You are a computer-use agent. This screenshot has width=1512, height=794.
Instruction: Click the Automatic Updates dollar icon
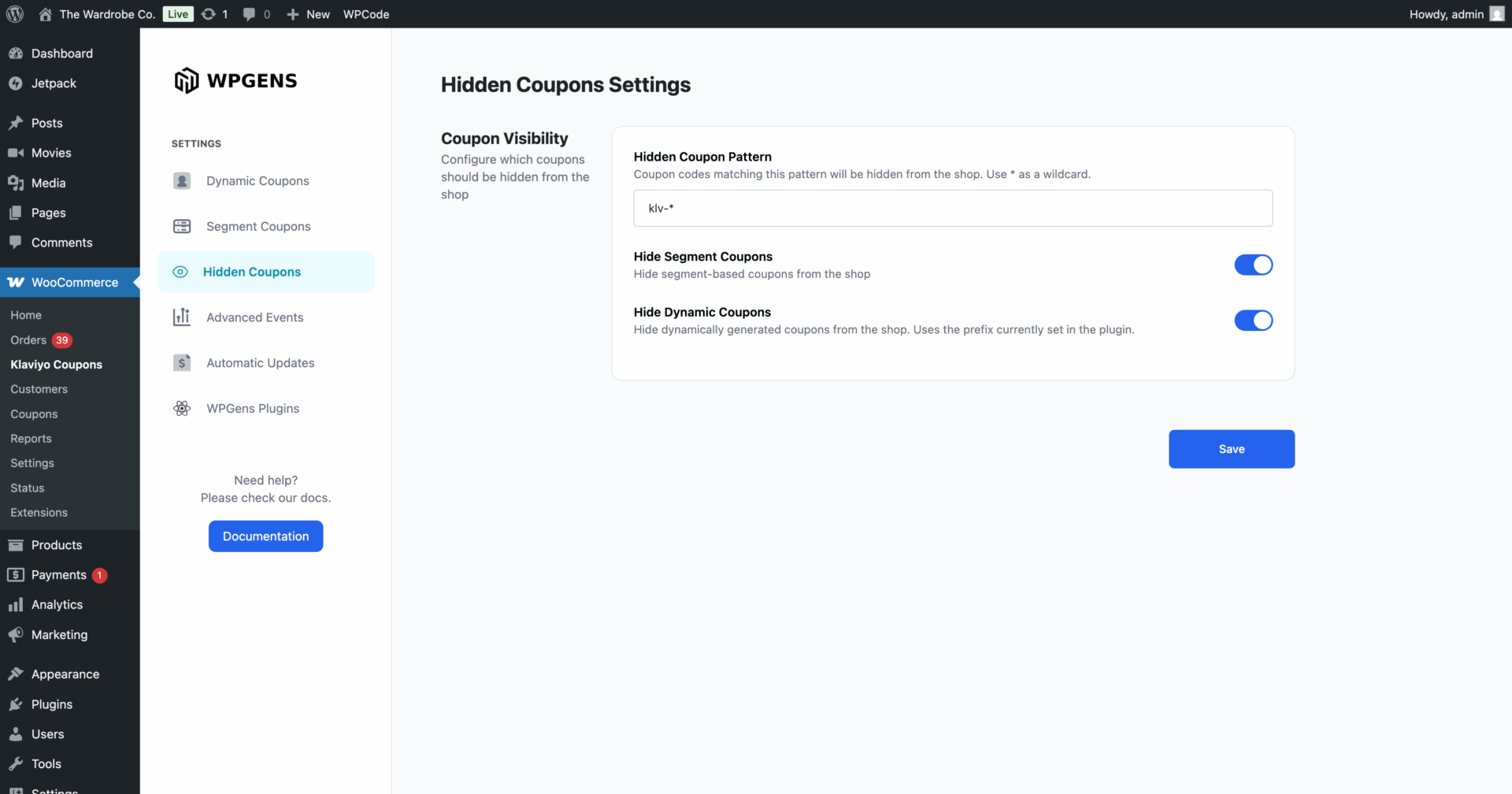(182, 363)
